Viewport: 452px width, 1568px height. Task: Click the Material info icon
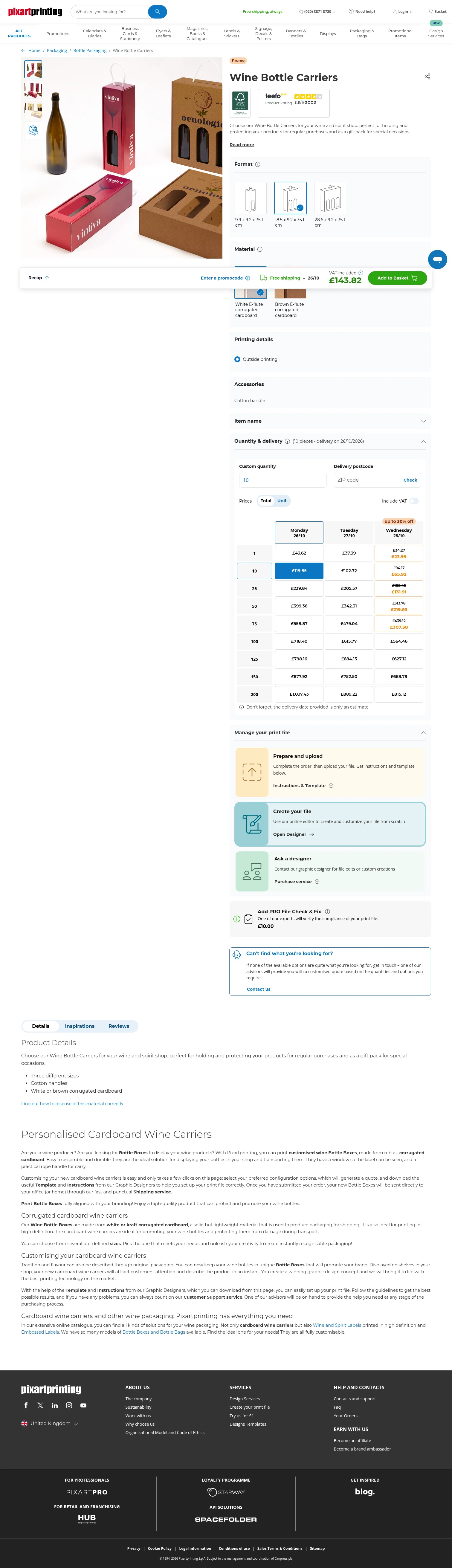(260, 250)
